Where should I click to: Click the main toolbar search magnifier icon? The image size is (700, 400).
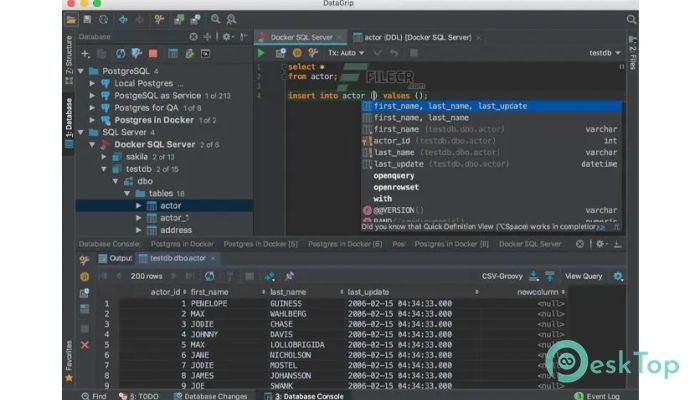[216, 19]
